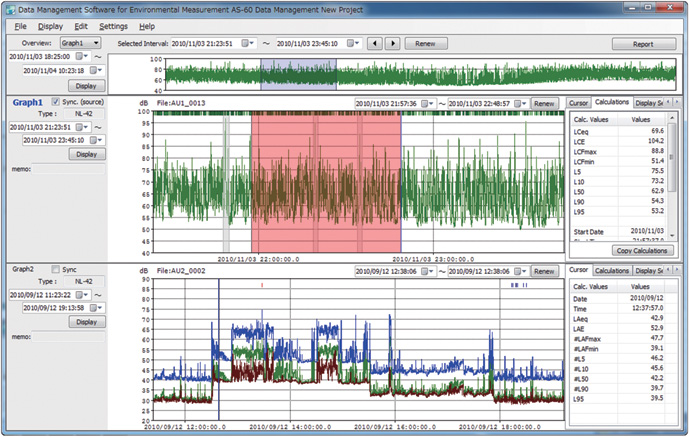Click the previous interval left arrow button
The height and width of the screenshot is (437, 689).
(x=375, y=44)
